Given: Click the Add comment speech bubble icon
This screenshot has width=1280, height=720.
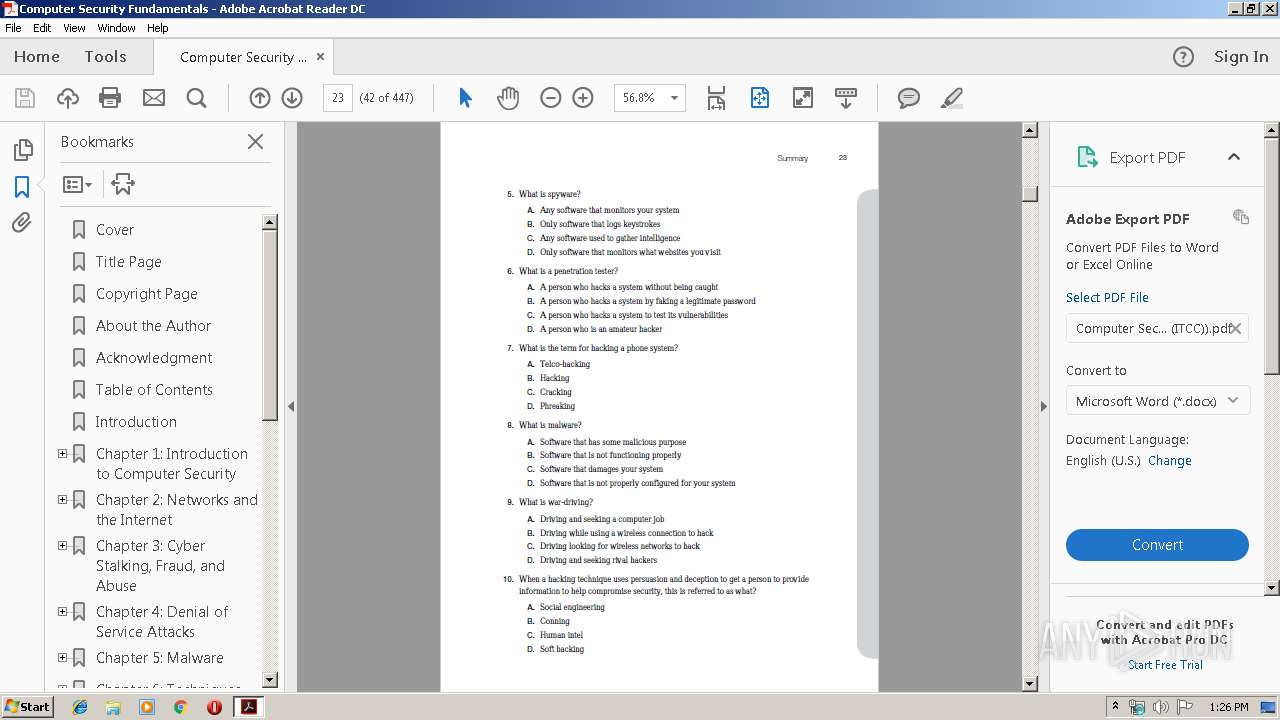Looking at the screenshot, I should (909, 98).
